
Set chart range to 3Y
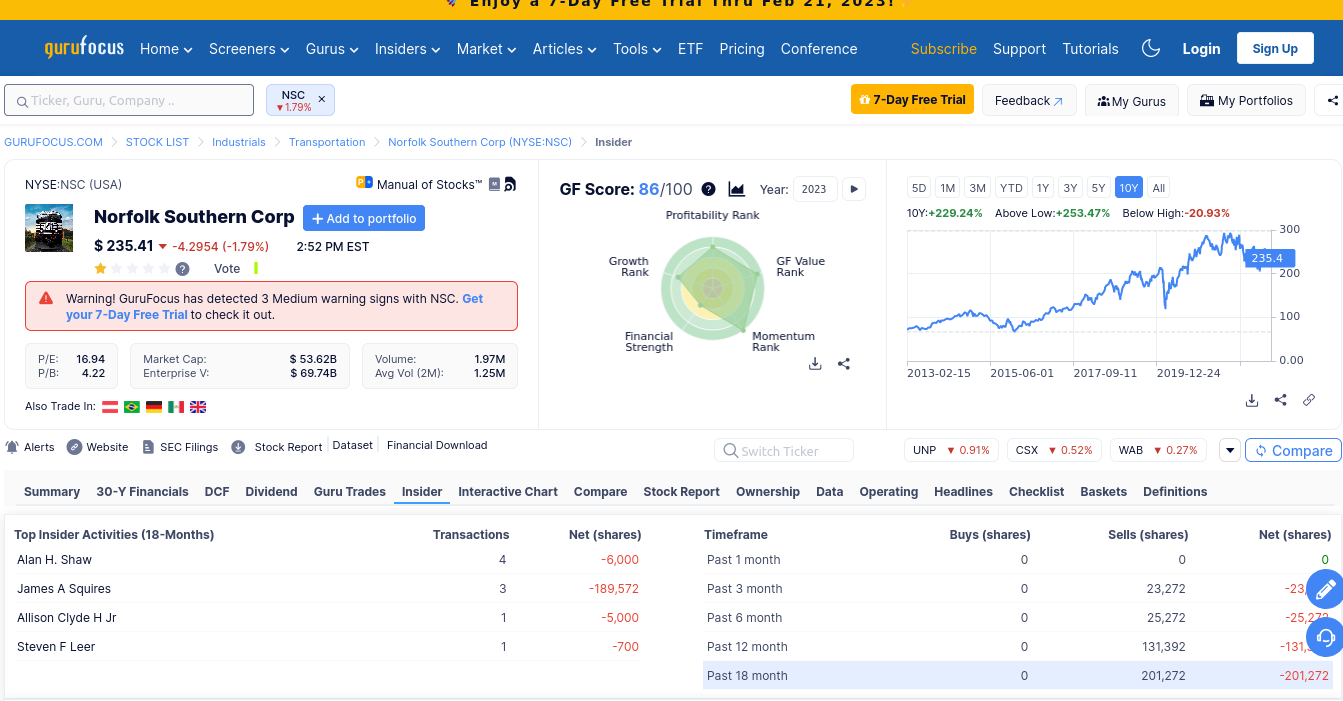tap(1071, 188)
